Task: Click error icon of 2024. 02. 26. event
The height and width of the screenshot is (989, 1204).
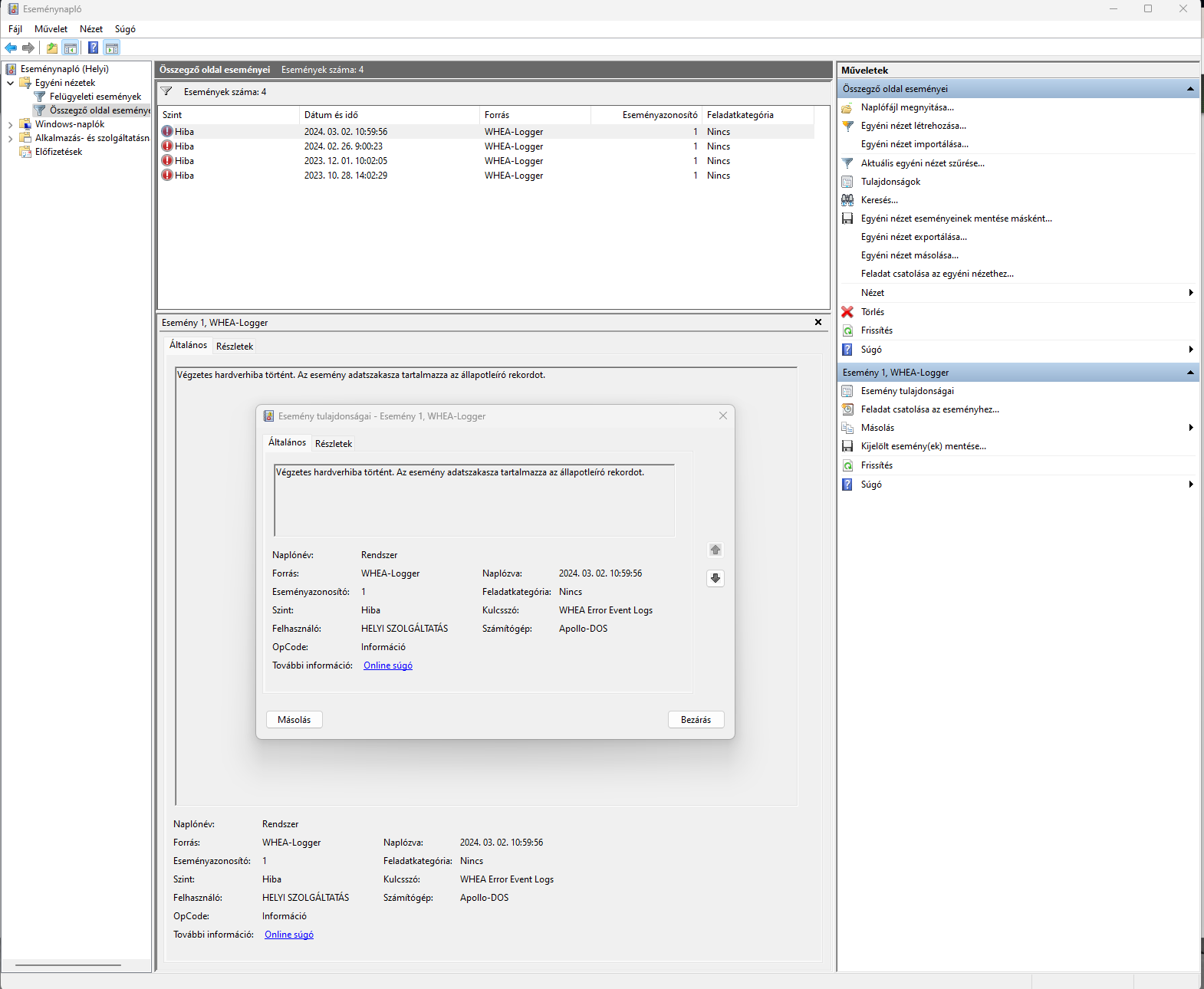Action: (167, 146)
